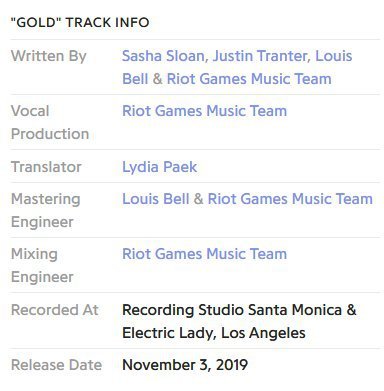384x391 pixels.
Task: Select the Written By label
Action: click(49, 56)
